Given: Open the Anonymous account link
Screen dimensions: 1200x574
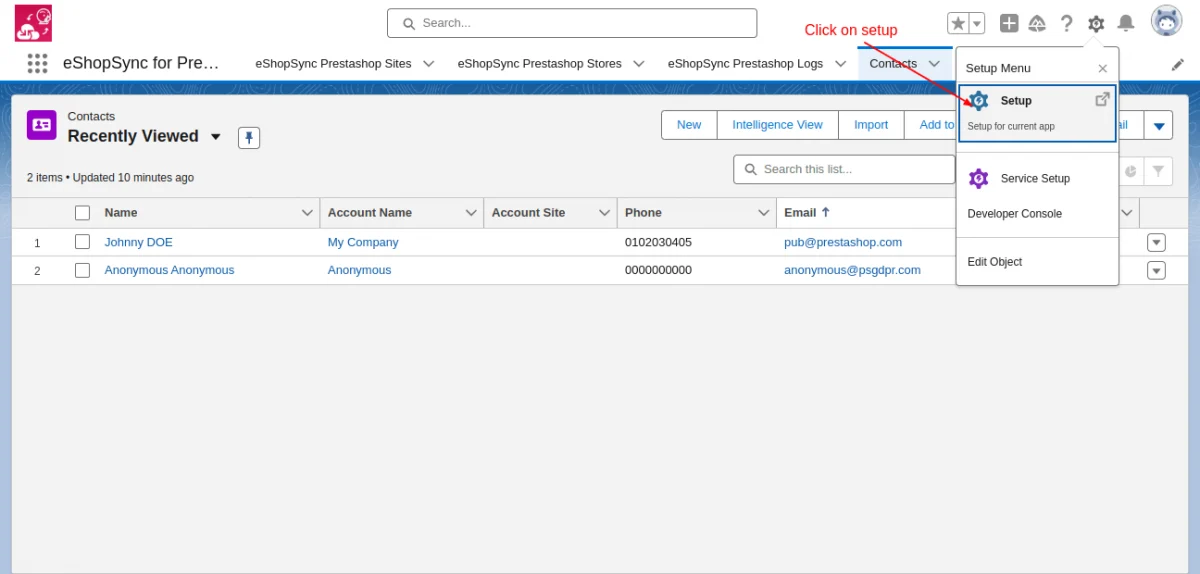Looking at the screenshot, I should 359,270.
